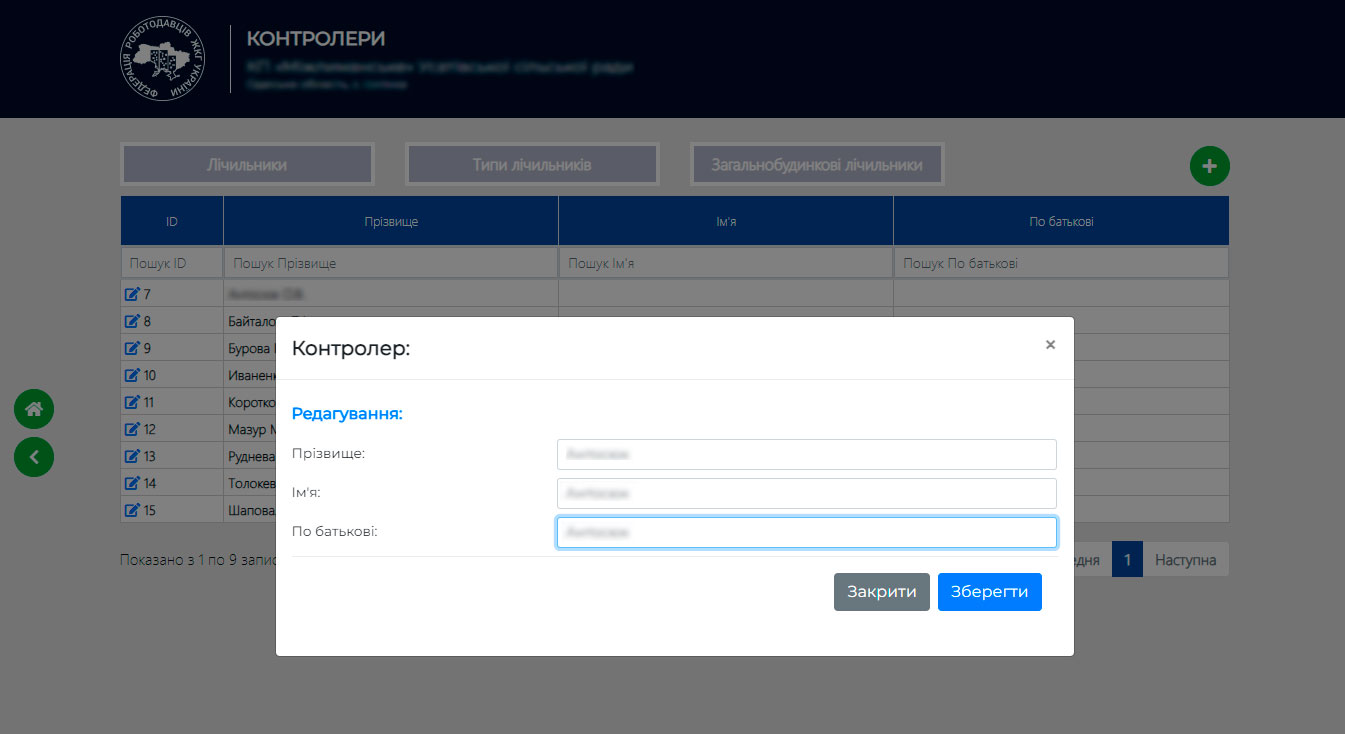Open editor for row ID 14
Screen dimensions: 1345x734
tap(132, 483)
